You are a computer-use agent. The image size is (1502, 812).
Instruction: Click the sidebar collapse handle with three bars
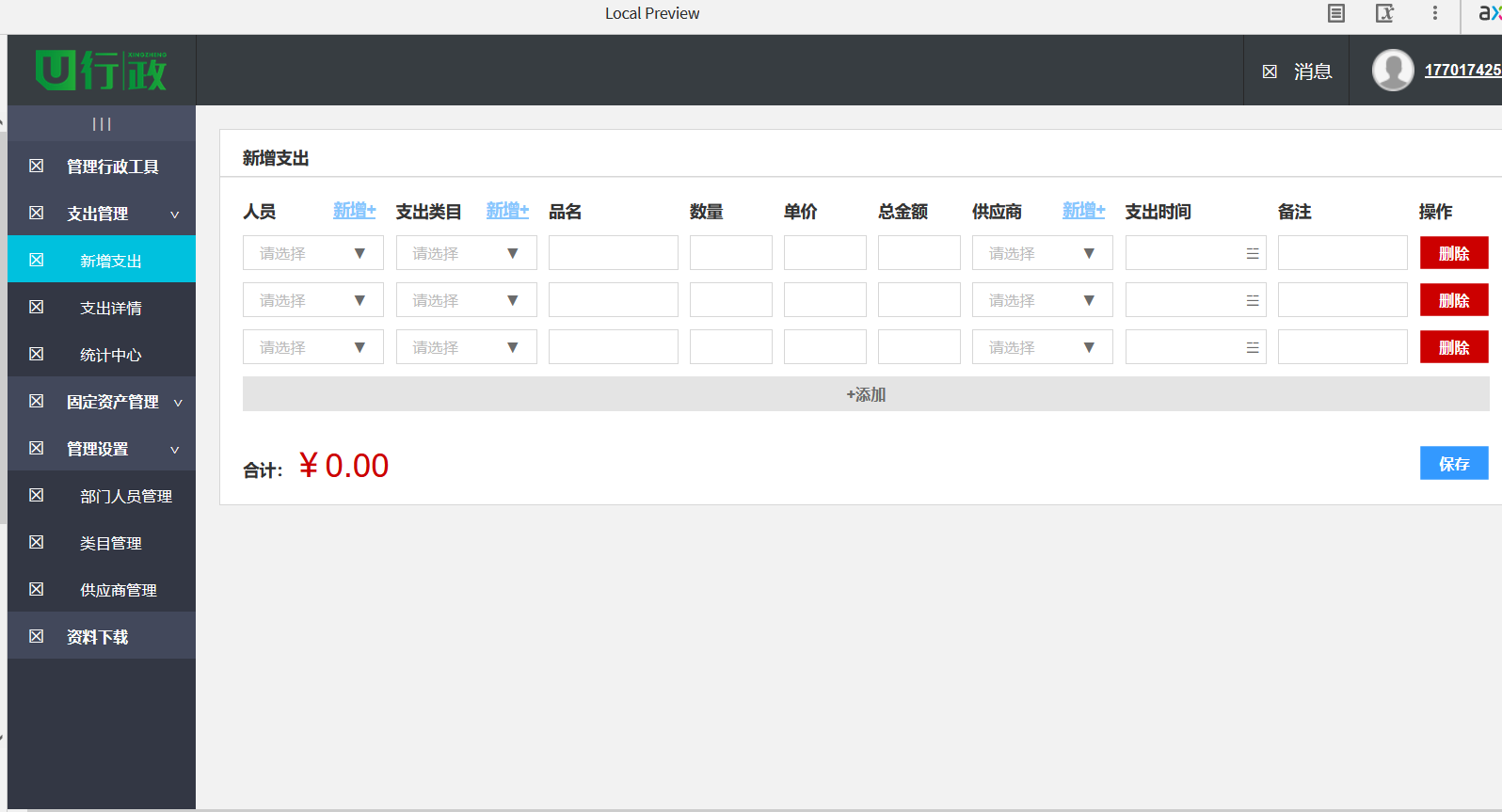click(102, 124)
